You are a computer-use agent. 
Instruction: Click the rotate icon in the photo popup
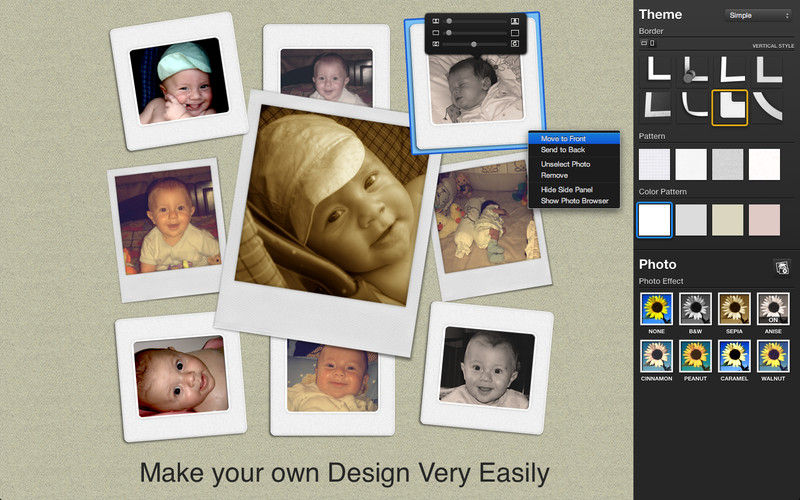[x=515, y=44]
